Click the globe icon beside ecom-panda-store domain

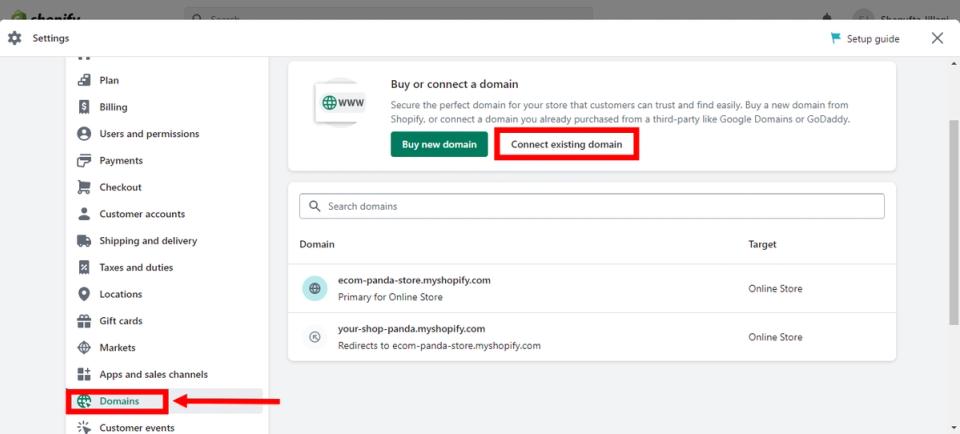(315, 288)
